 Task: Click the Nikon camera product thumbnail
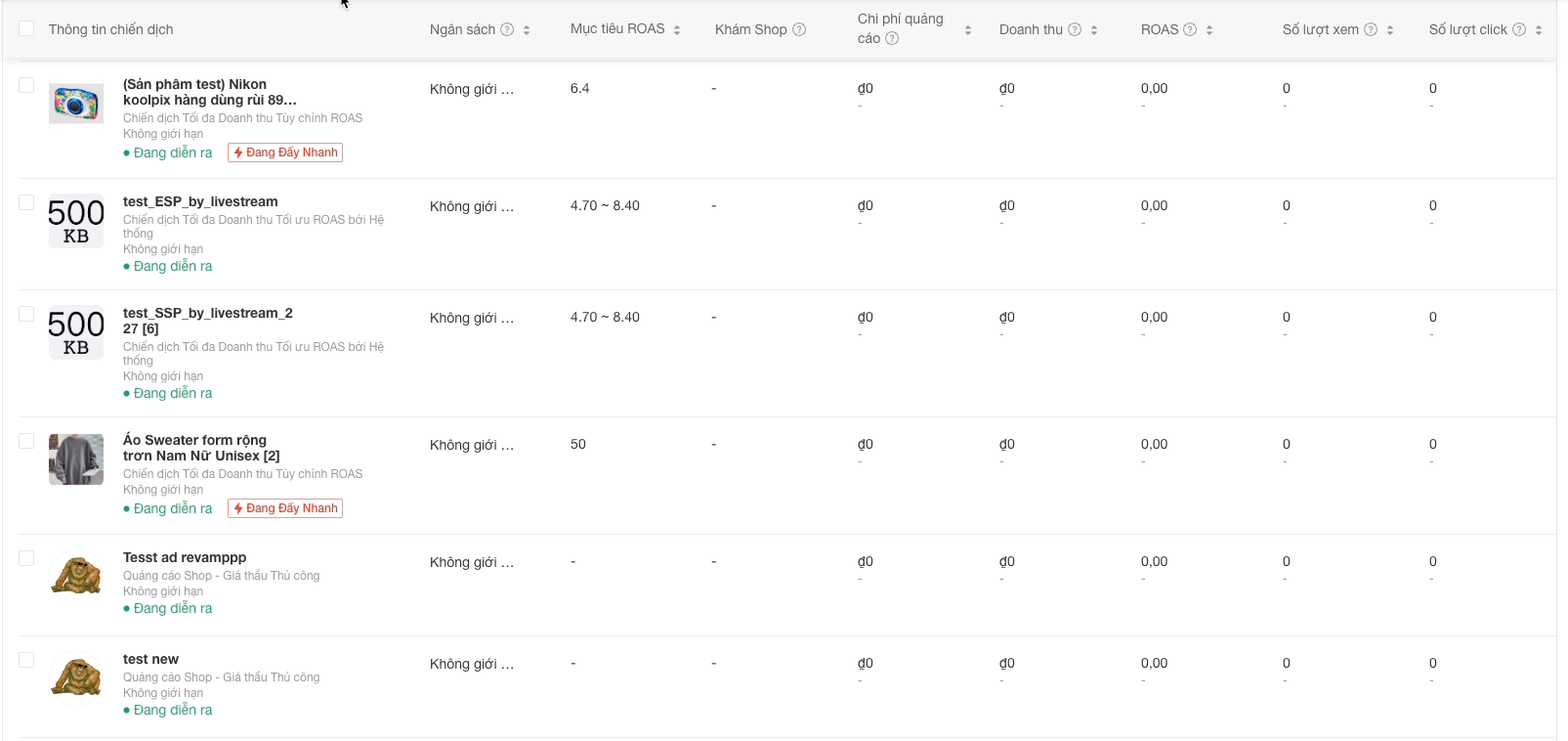point(76,103)
